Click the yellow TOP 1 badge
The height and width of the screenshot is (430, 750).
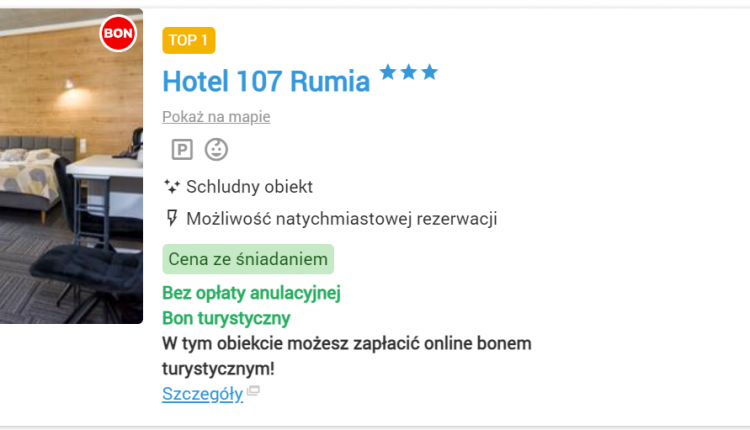pyautogui.click(x=189, y=41)
